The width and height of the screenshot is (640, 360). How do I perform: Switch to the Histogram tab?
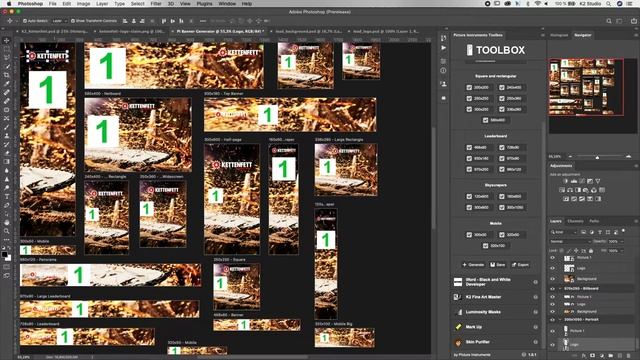pyautogui.click(x=559, y=35)
